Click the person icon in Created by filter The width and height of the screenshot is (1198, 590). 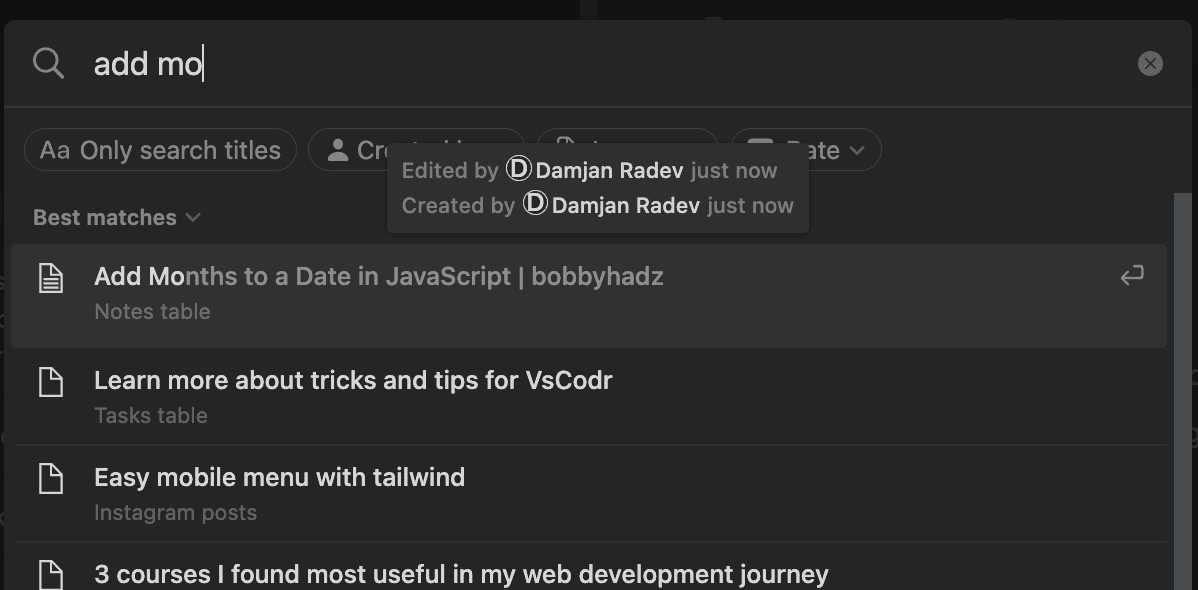point(338,150)
